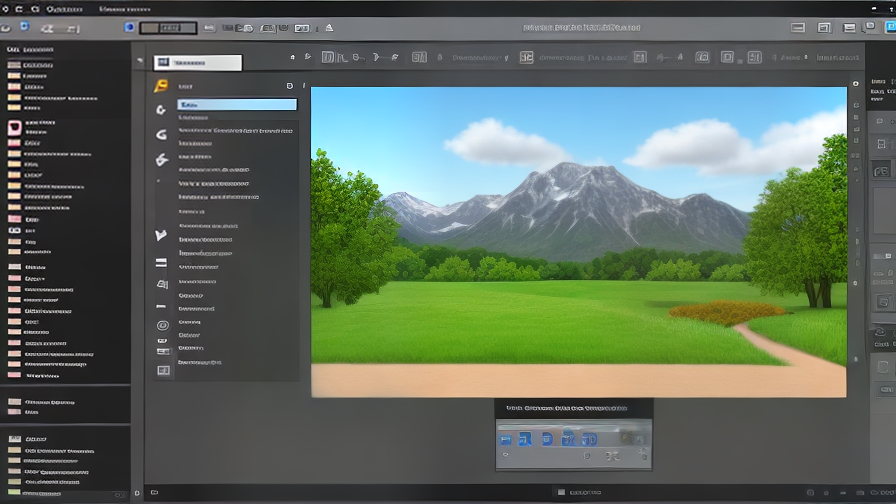The image size is (896, 504).
Task: Select the blue highlighted row in the list
Action: point(236,104)
